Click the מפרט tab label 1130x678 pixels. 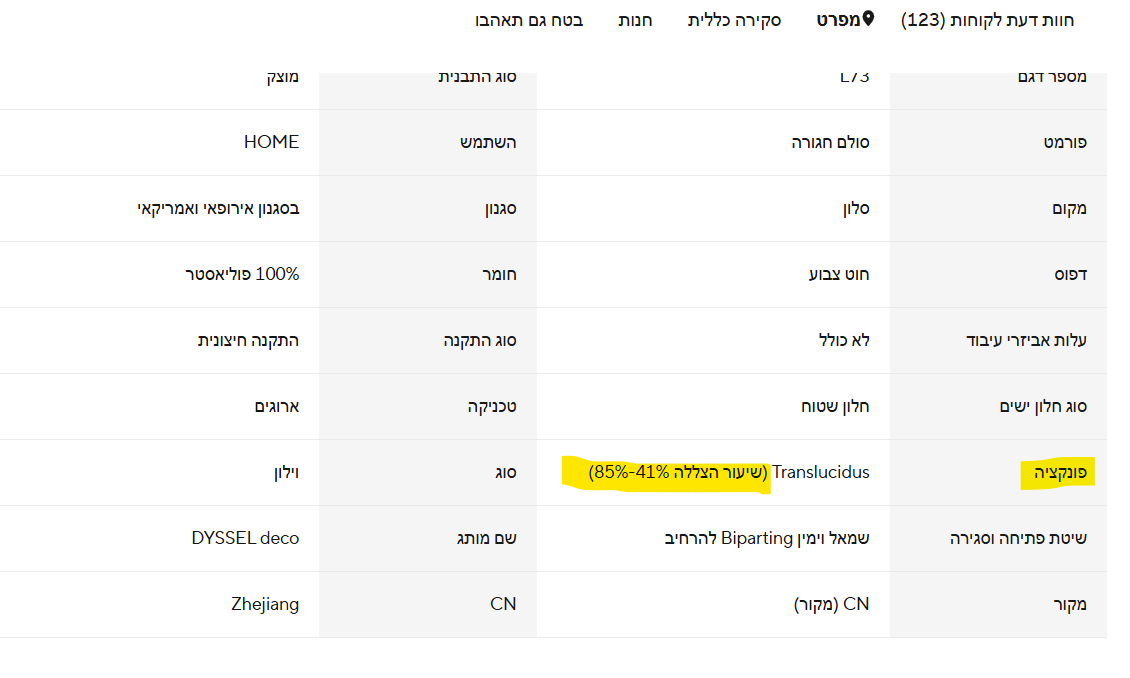pyautogui.click(x=838, y=20)
